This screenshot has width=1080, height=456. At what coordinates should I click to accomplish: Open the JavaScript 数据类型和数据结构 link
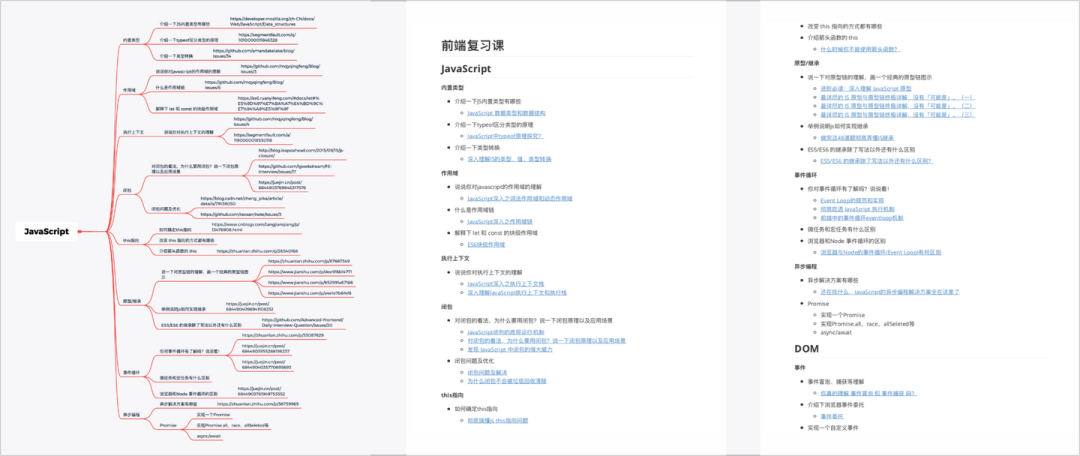pos(506,112)
